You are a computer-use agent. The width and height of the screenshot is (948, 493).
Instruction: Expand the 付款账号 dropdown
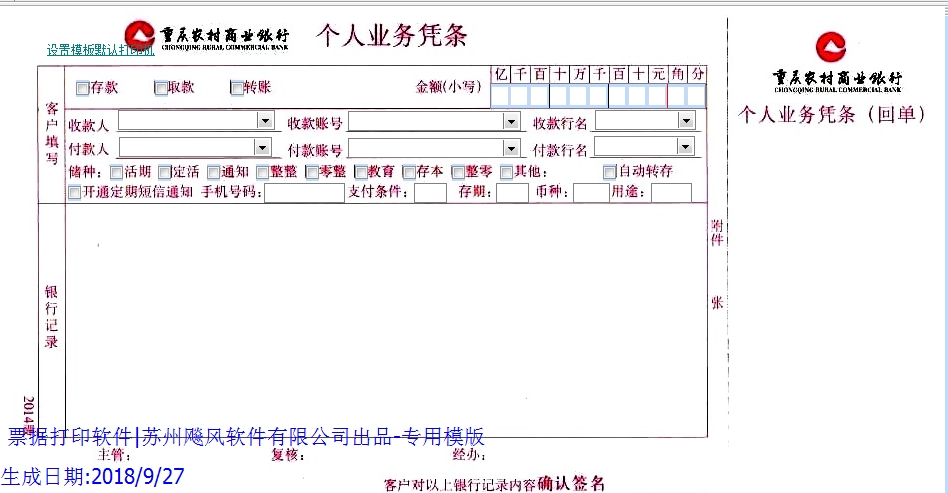[x=512, y=149]
